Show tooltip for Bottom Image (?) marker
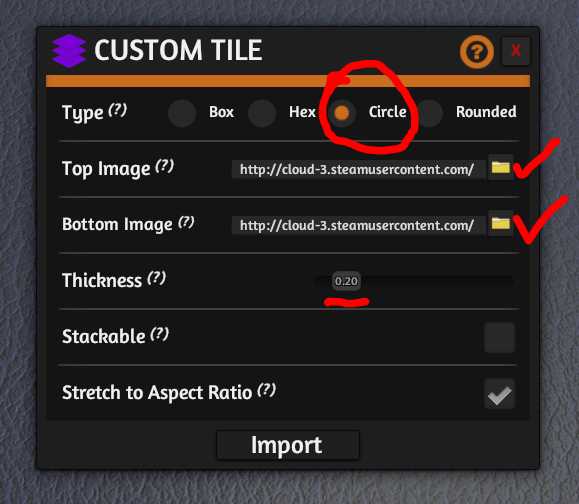 [x=186, y=222]
